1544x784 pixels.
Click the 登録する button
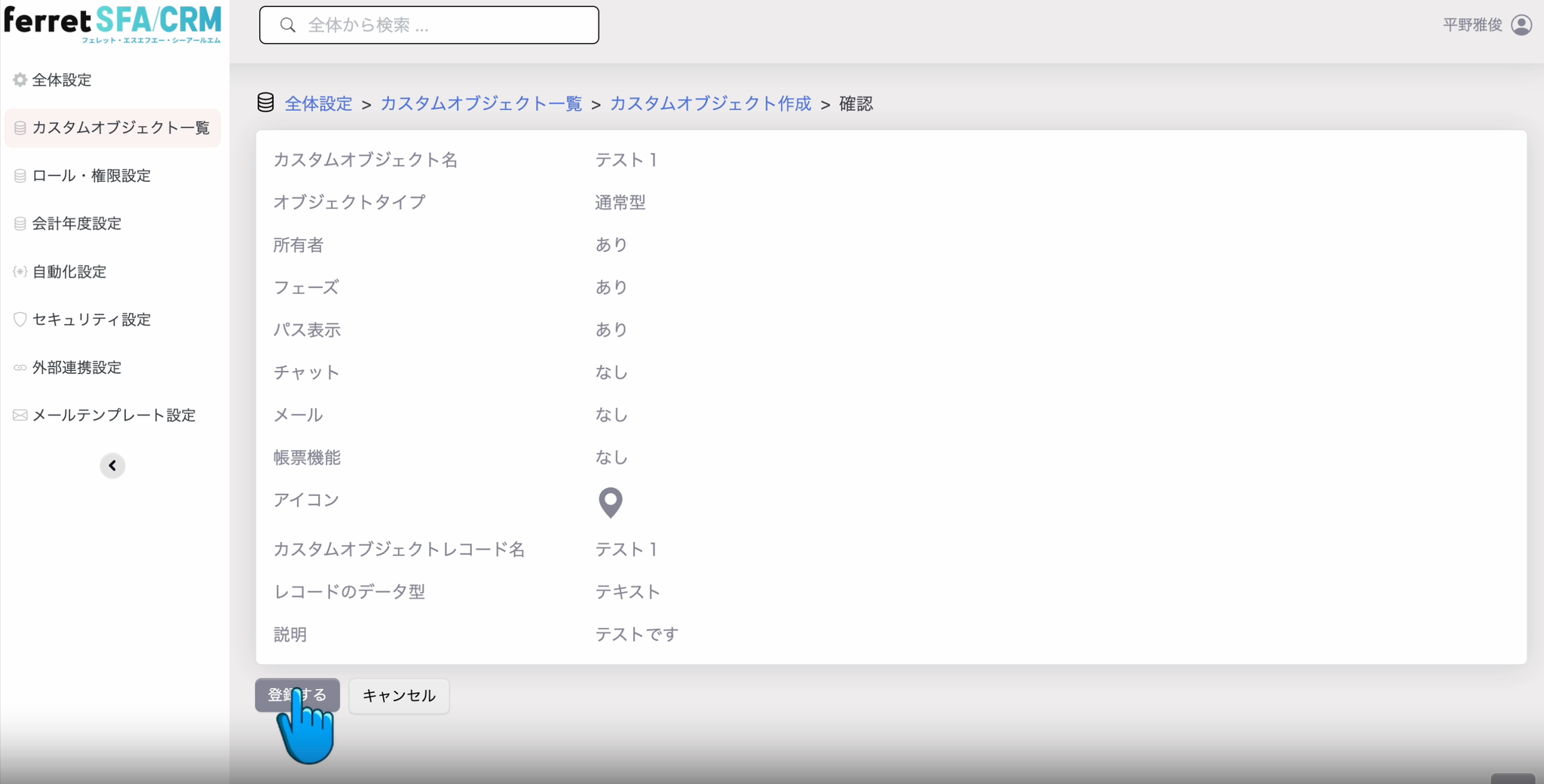pyautogui.click(x=297, y=695)
